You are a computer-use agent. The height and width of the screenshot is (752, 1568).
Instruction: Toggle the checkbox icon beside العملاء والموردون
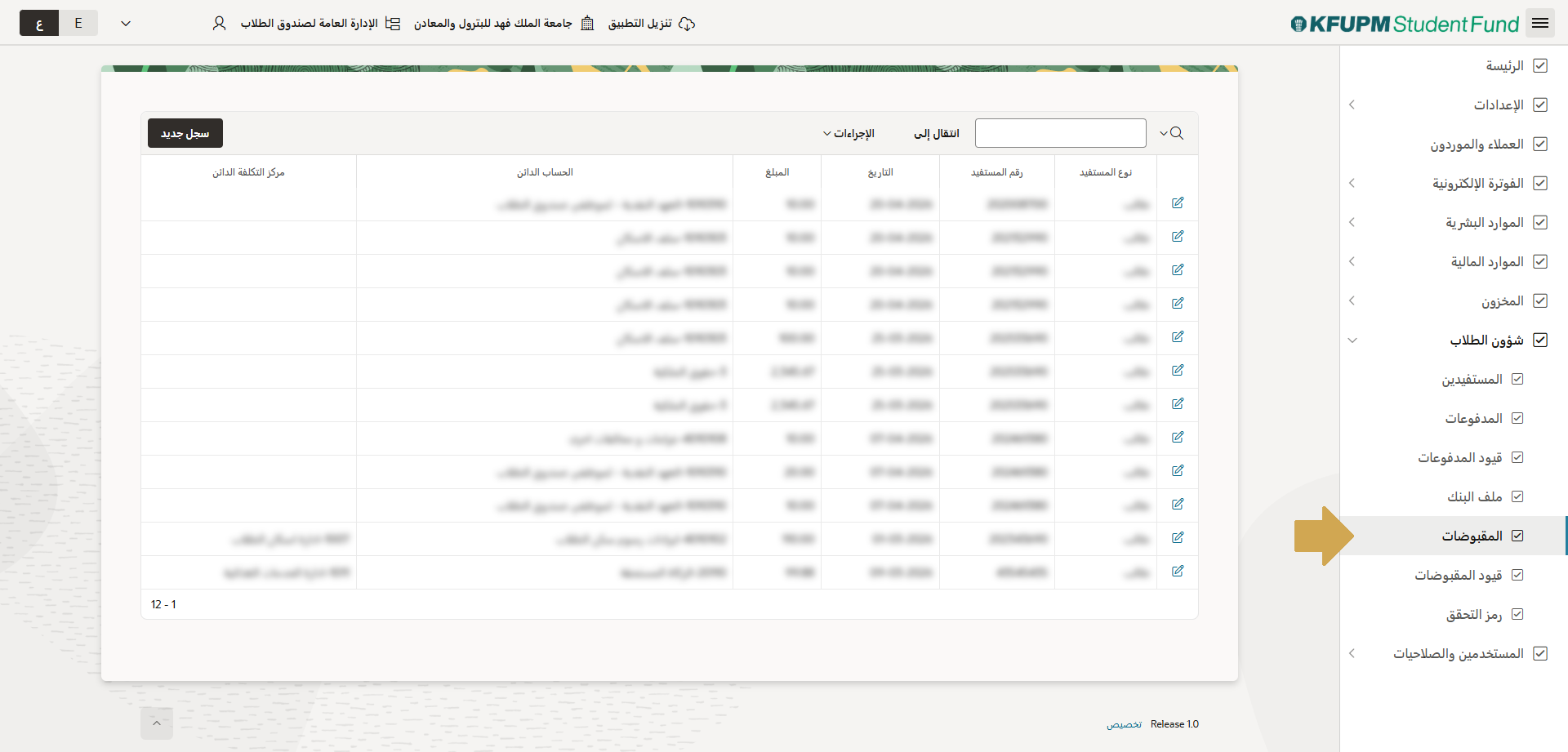click(1540, 144)
